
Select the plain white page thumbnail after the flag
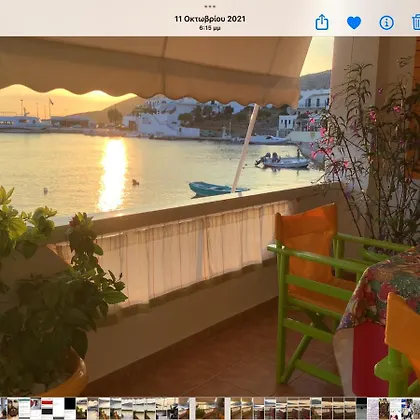[x=58, y=408]
